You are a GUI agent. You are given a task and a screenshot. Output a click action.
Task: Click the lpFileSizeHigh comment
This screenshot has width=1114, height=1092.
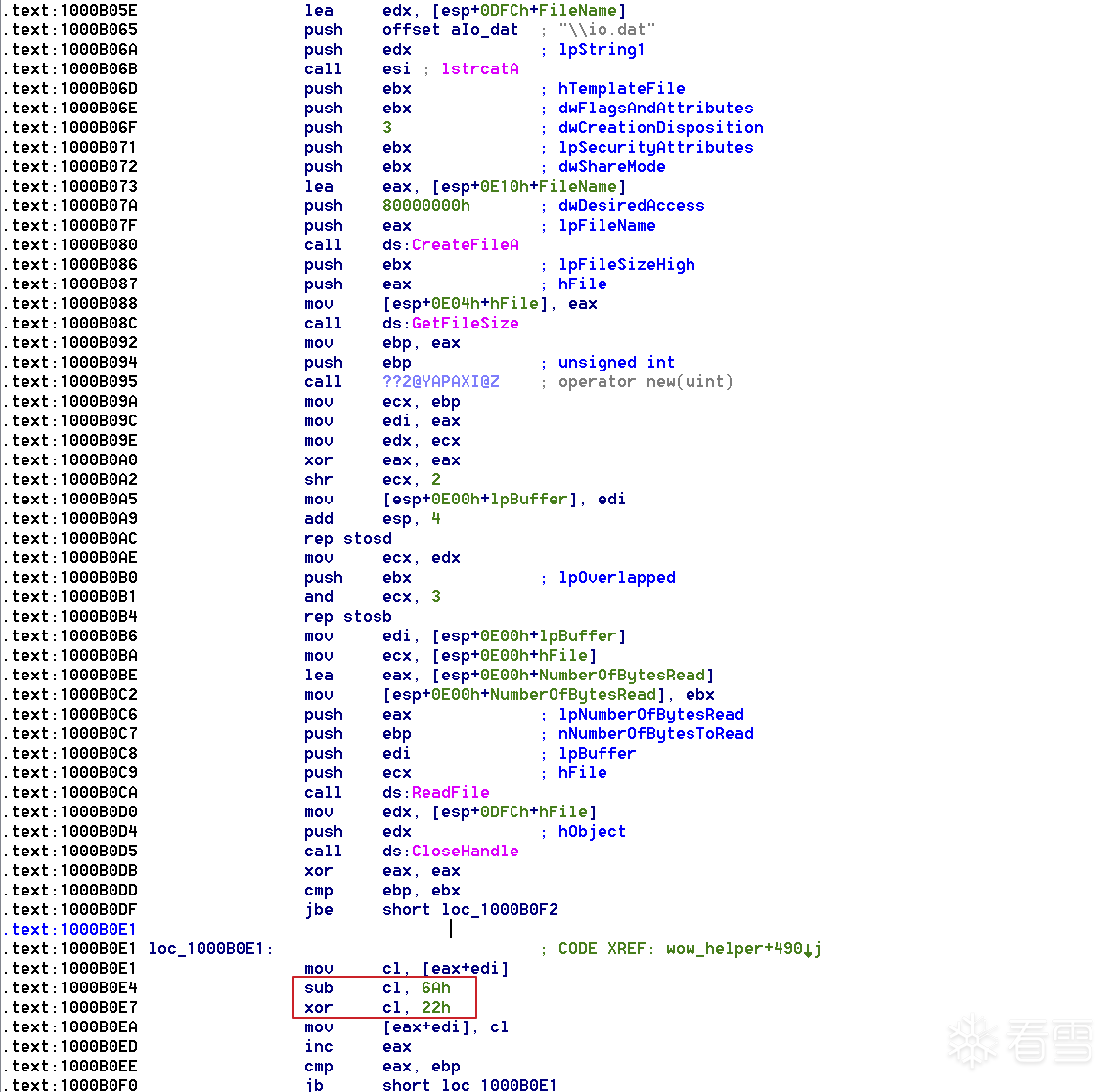(627, 265)
